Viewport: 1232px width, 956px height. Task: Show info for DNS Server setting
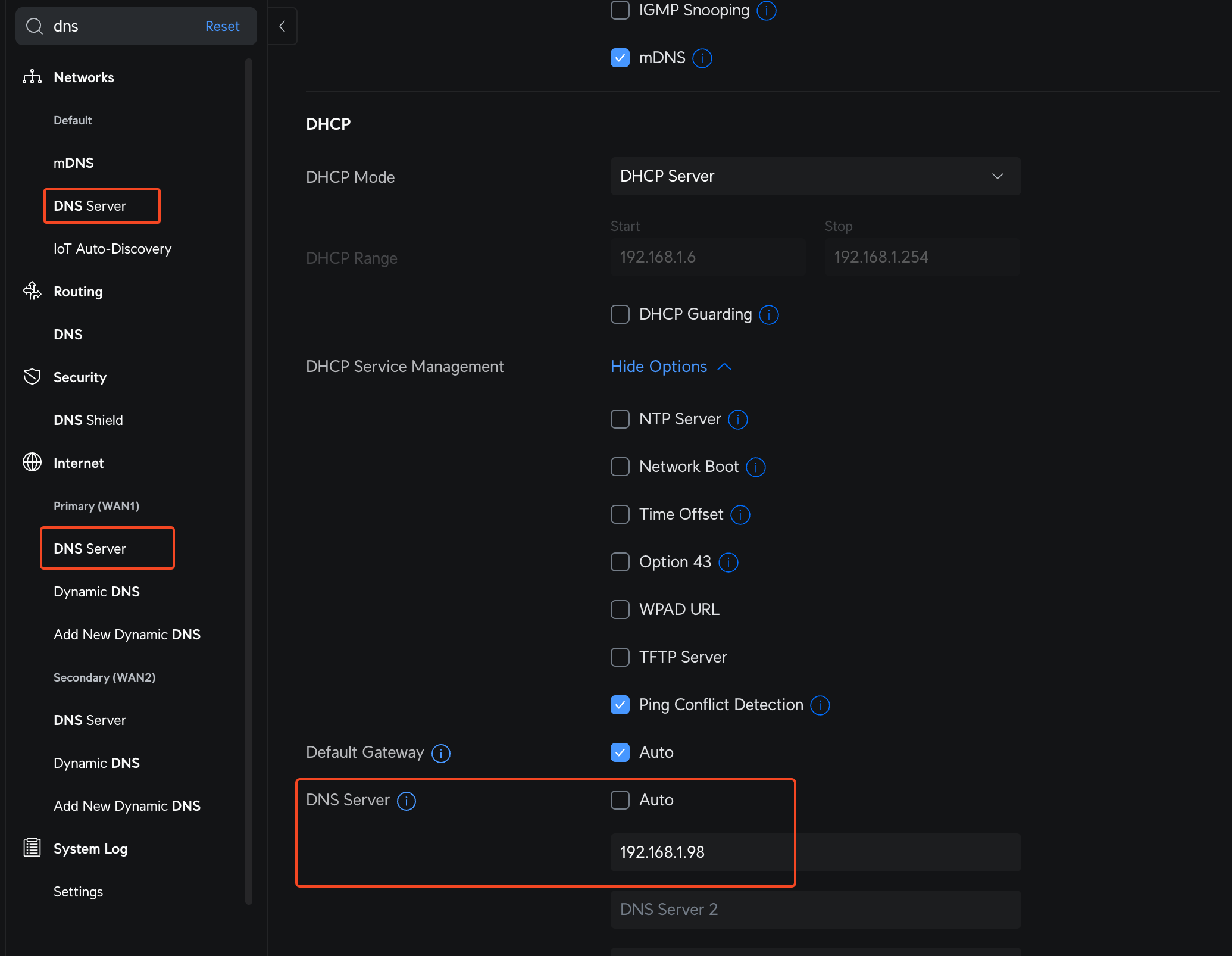407,801
